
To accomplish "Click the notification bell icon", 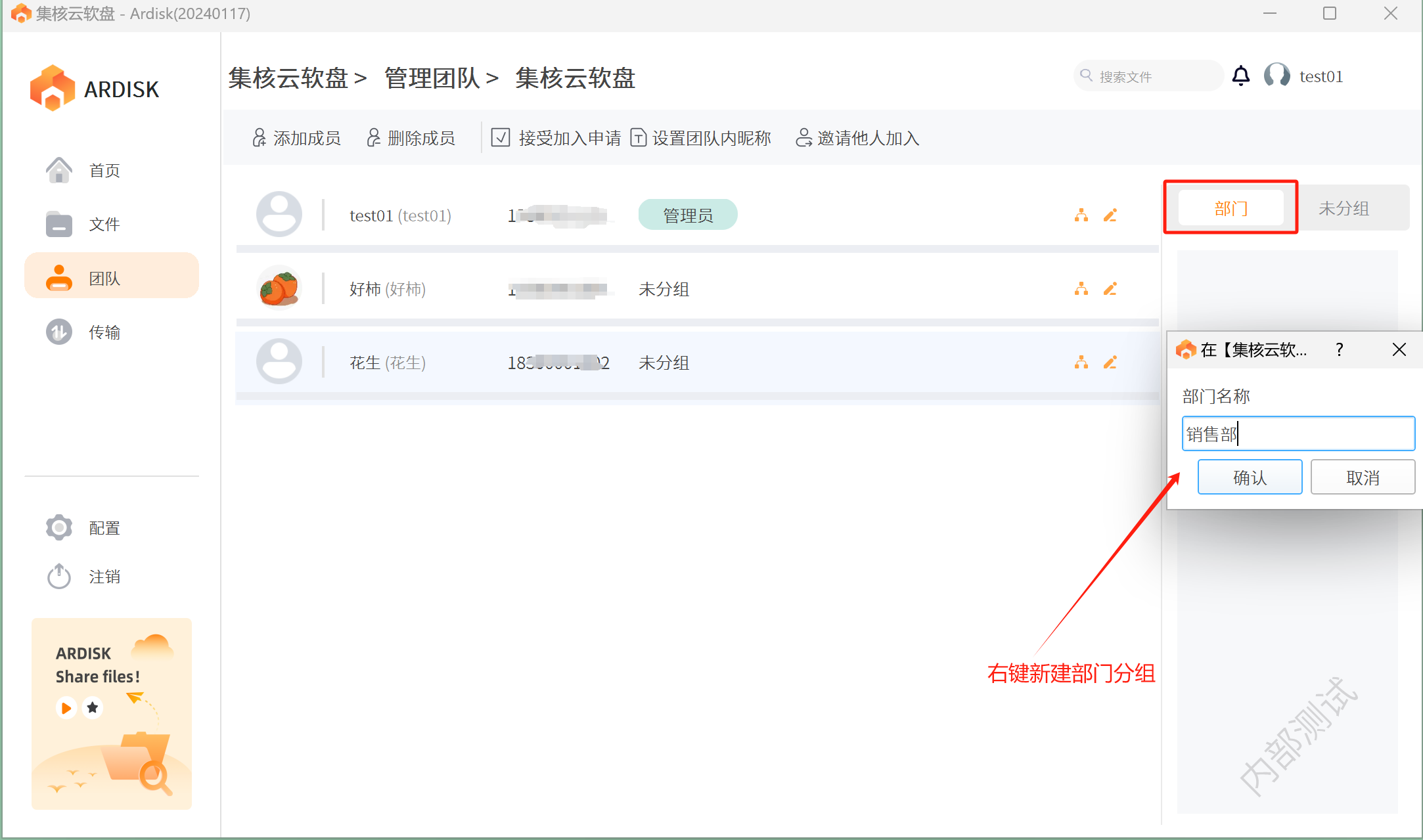I will 1240,76.
